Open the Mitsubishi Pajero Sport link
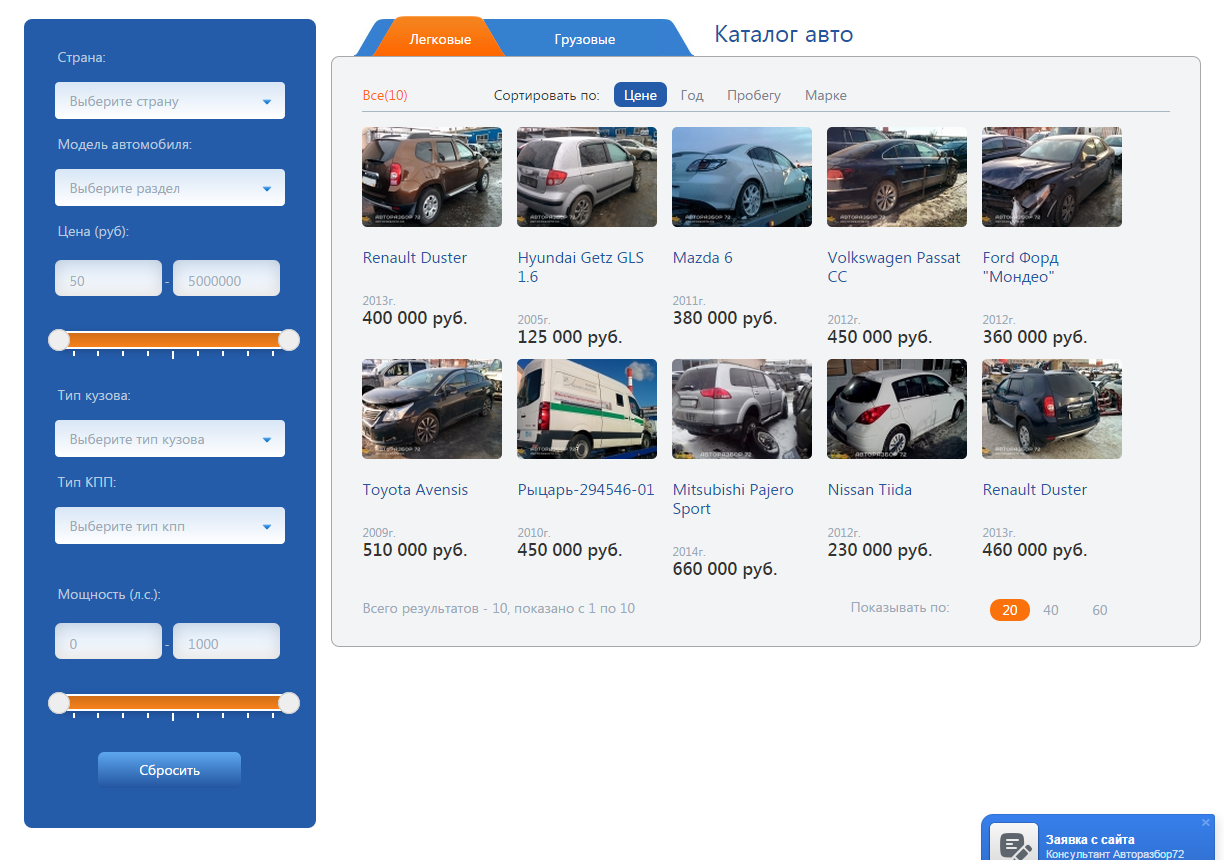 pyautogui.click(x=733, y=499)
